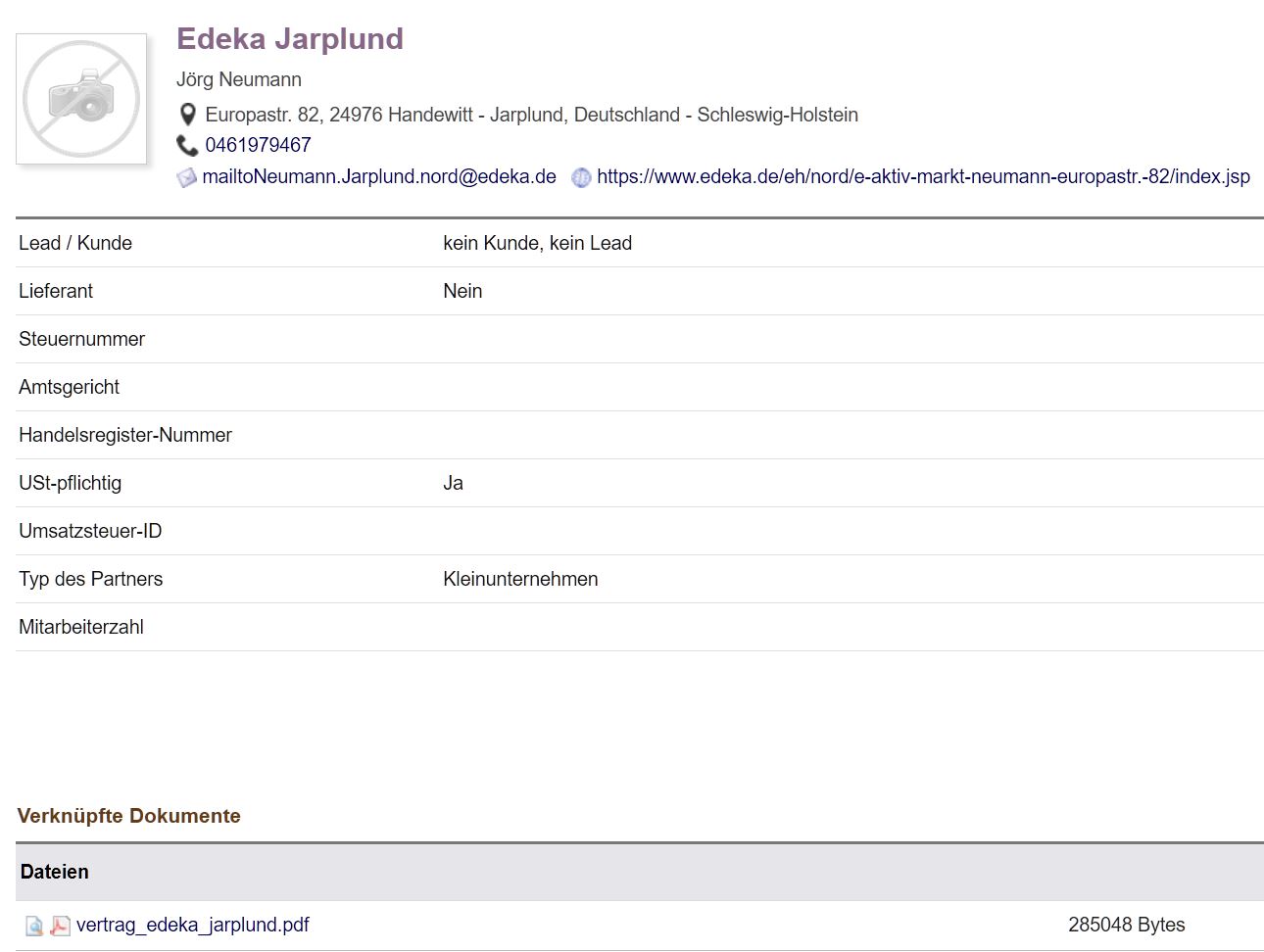Click the Amtsgericht label
Screen dimensions: 1264x952
pyautogui.click(x=69, y=387)
